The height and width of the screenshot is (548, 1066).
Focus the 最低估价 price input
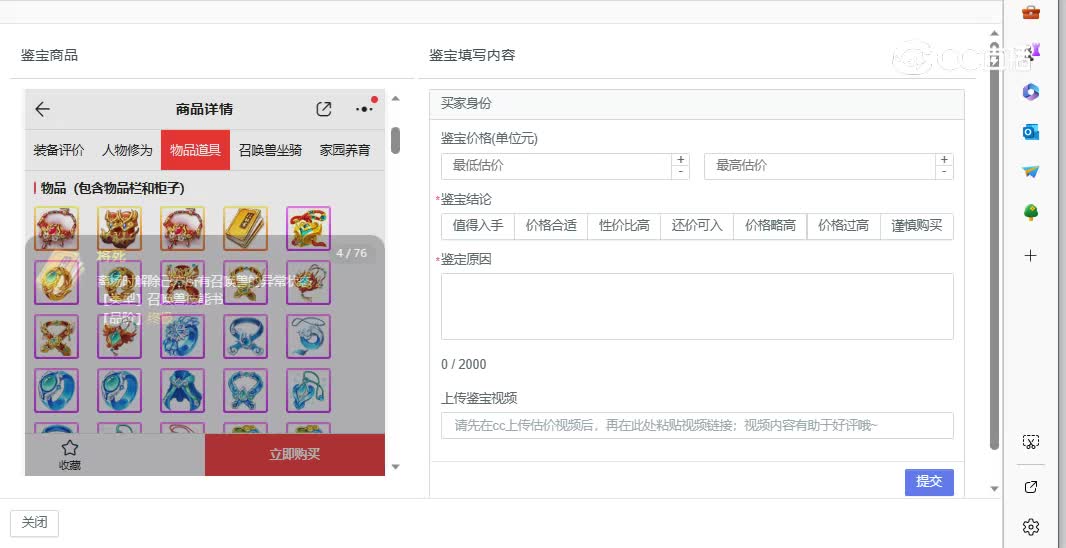pos(556,167)
